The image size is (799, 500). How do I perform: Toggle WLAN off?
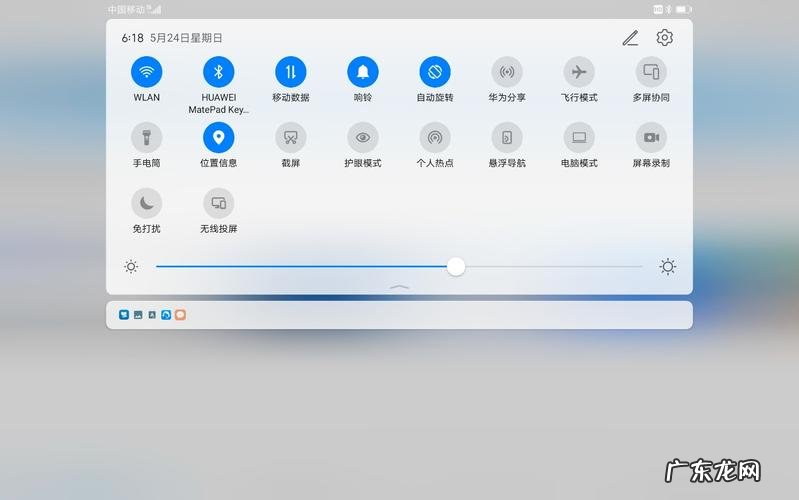[x=147, y=72]
